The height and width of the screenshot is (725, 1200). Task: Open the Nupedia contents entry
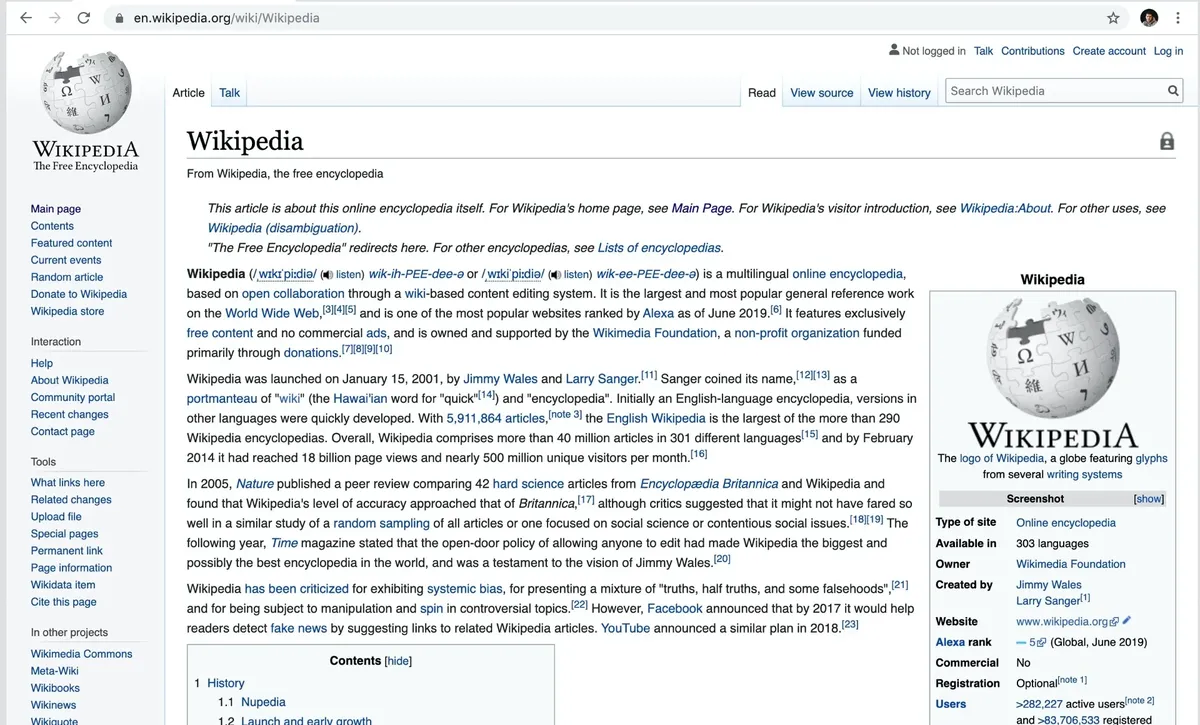click(263, 702)
